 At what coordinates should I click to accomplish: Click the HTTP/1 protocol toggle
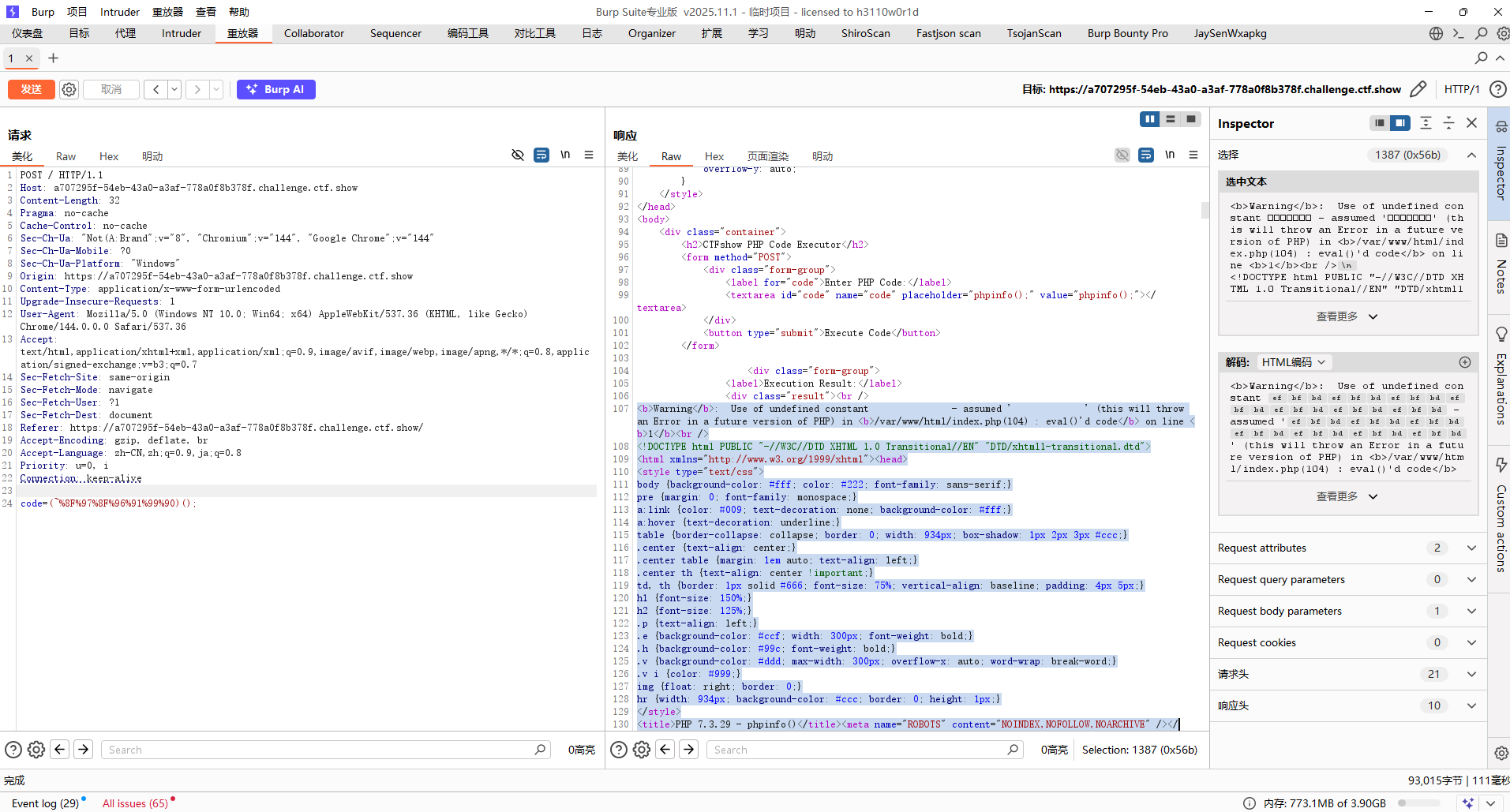pyautogui.click(x=1462, y=89)
